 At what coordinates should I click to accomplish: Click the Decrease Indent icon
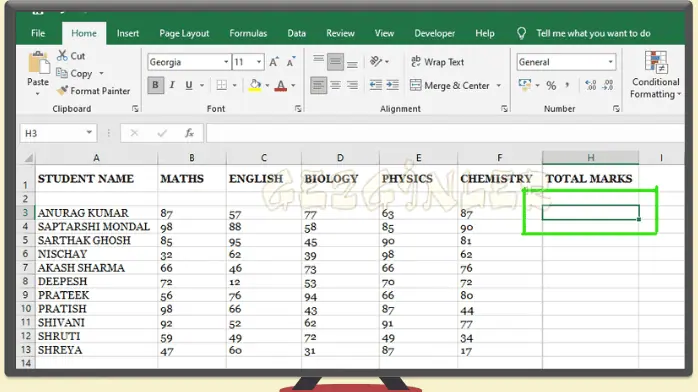pyautogui.click(x=375, y=85)
